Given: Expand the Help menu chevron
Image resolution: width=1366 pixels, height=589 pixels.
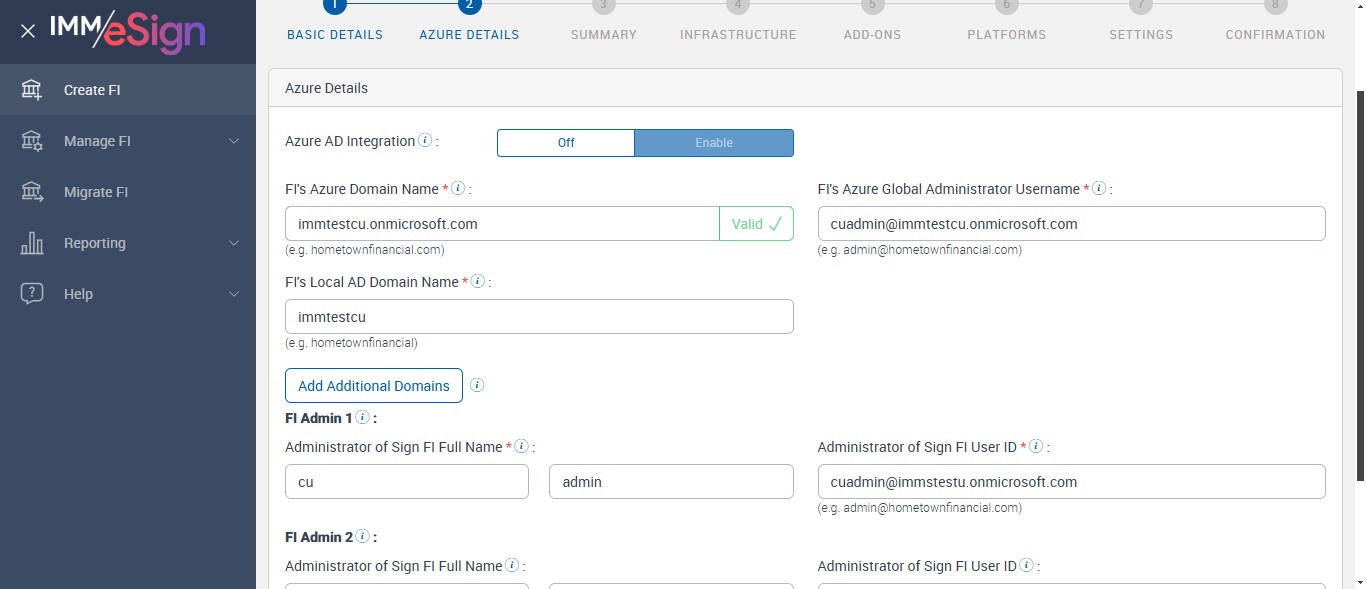Looking at the screenshot, I should click(234, 294).
